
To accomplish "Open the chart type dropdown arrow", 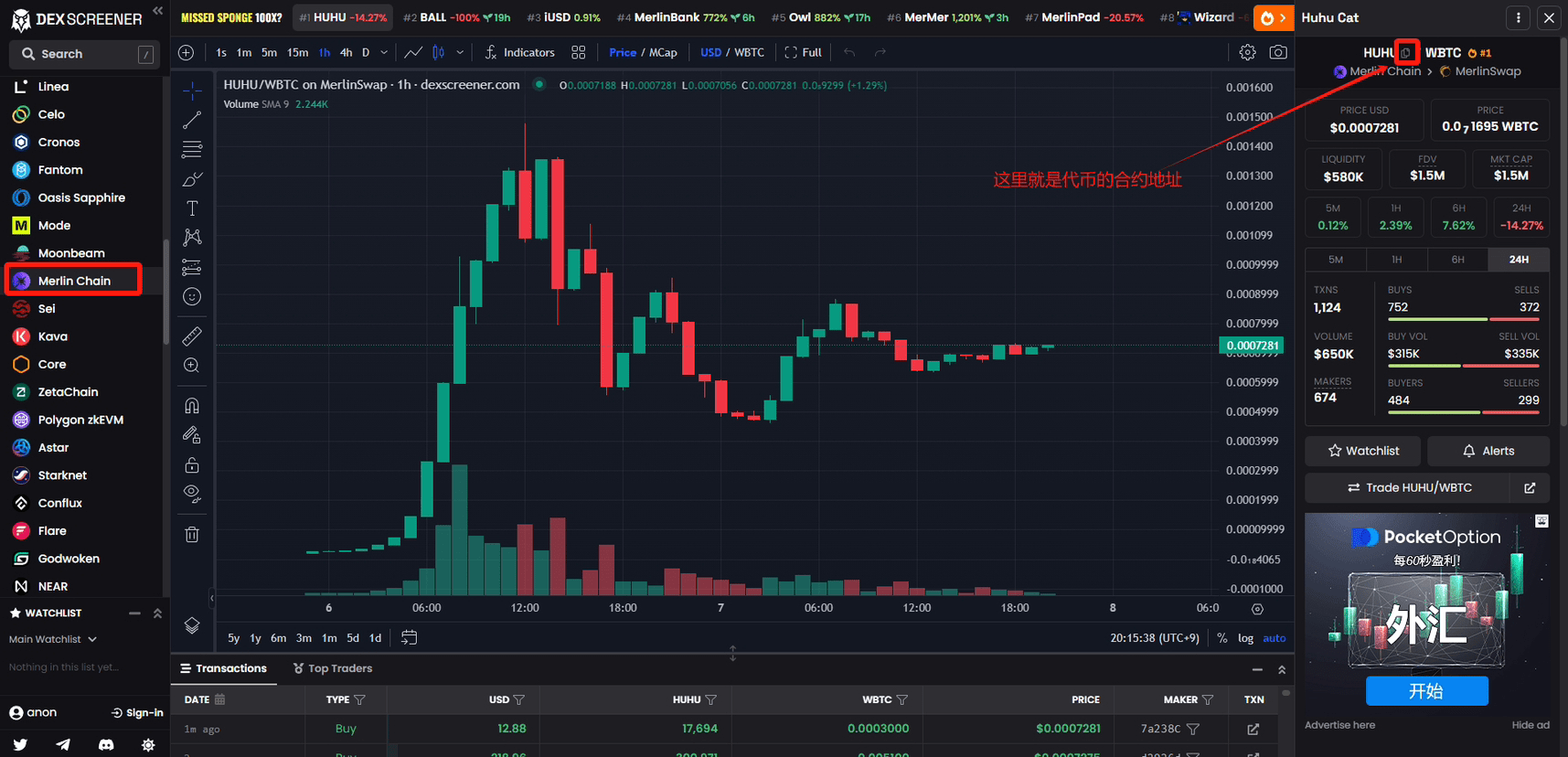I will (x=460, y=52).
